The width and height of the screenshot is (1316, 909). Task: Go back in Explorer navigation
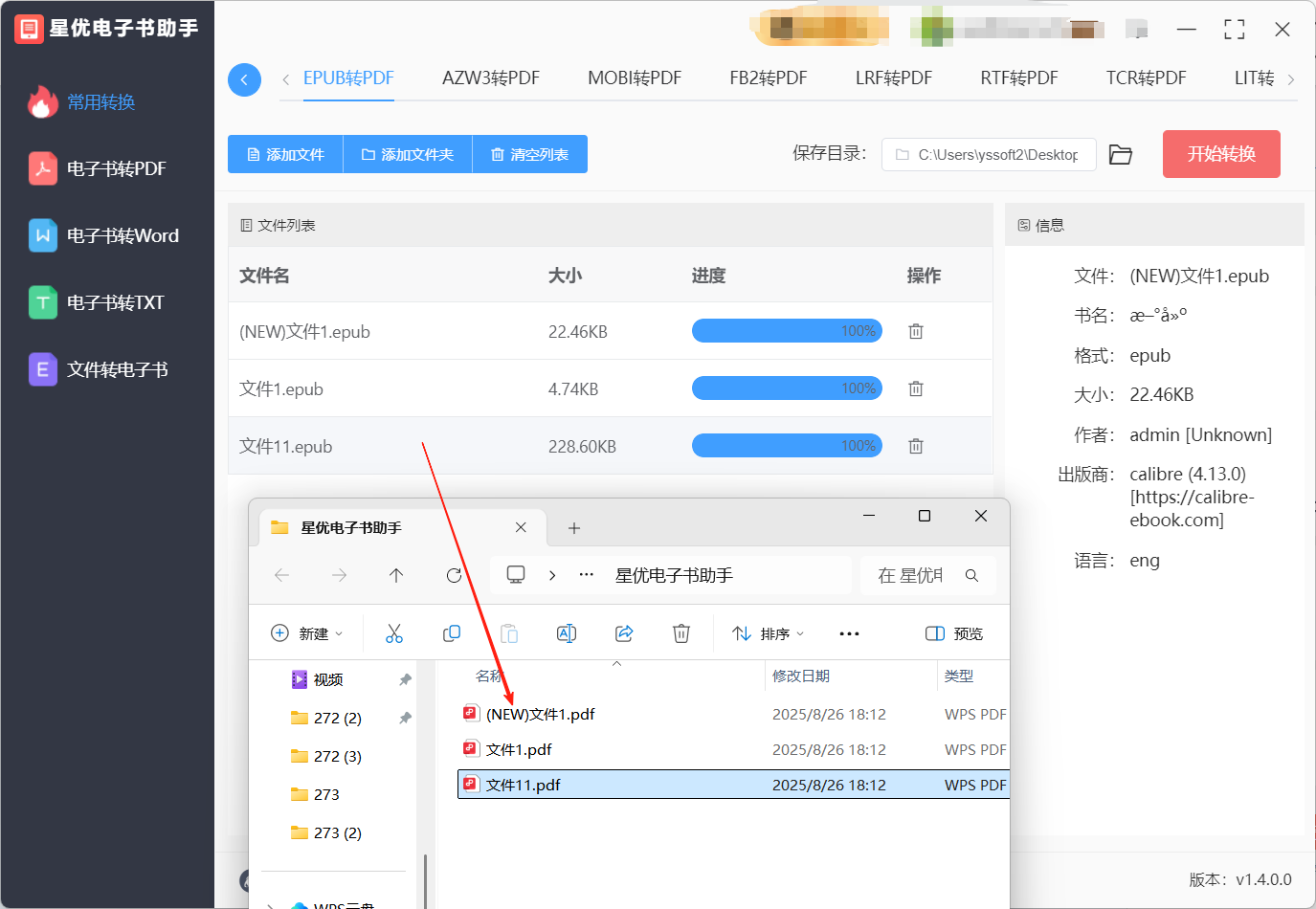click(281, 575)
